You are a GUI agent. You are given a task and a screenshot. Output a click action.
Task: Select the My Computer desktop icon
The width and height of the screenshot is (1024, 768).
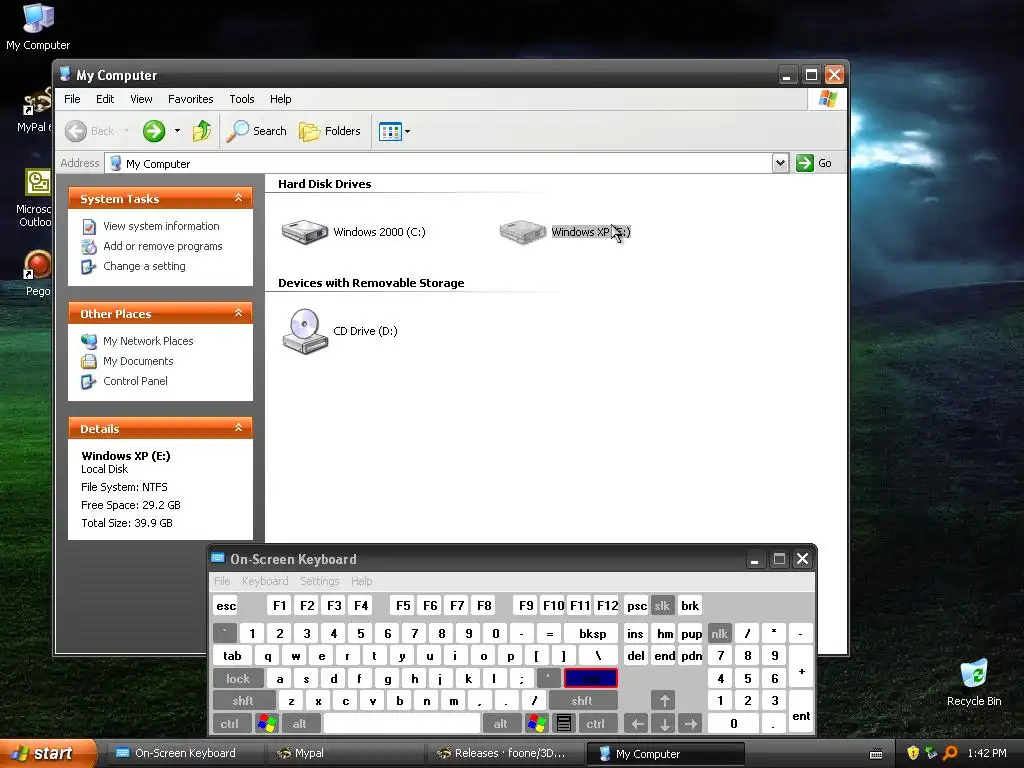[38, 27]
